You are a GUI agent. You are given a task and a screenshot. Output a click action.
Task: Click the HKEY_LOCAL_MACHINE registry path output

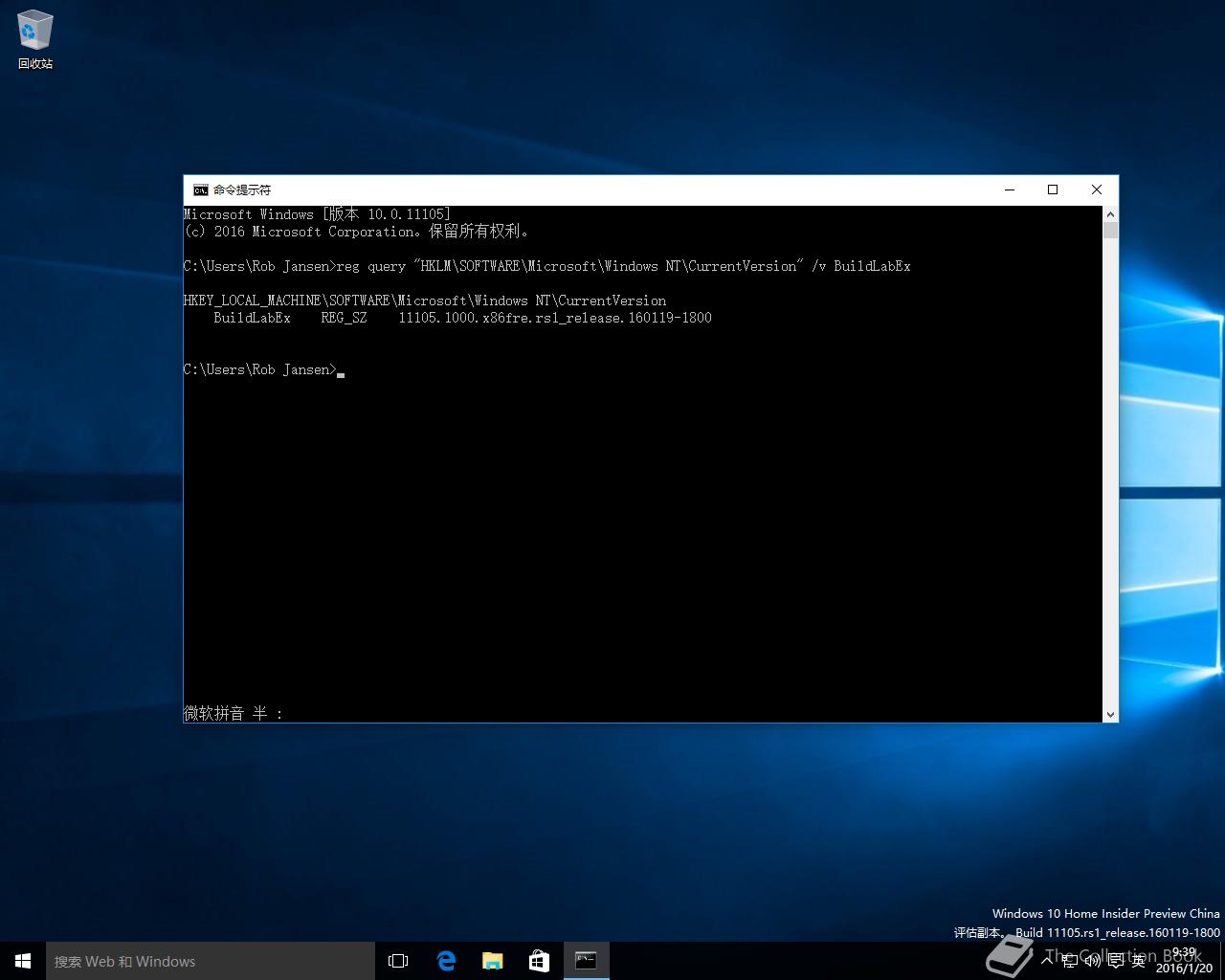point(425,301)
